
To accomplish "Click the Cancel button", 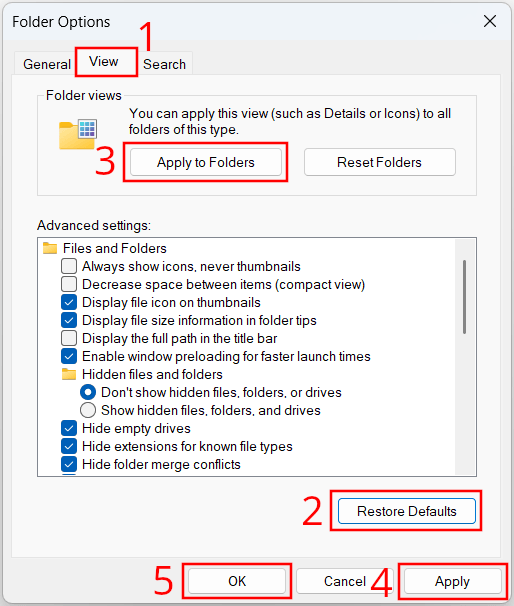I will pyautogui.click(x=345, y=581).
